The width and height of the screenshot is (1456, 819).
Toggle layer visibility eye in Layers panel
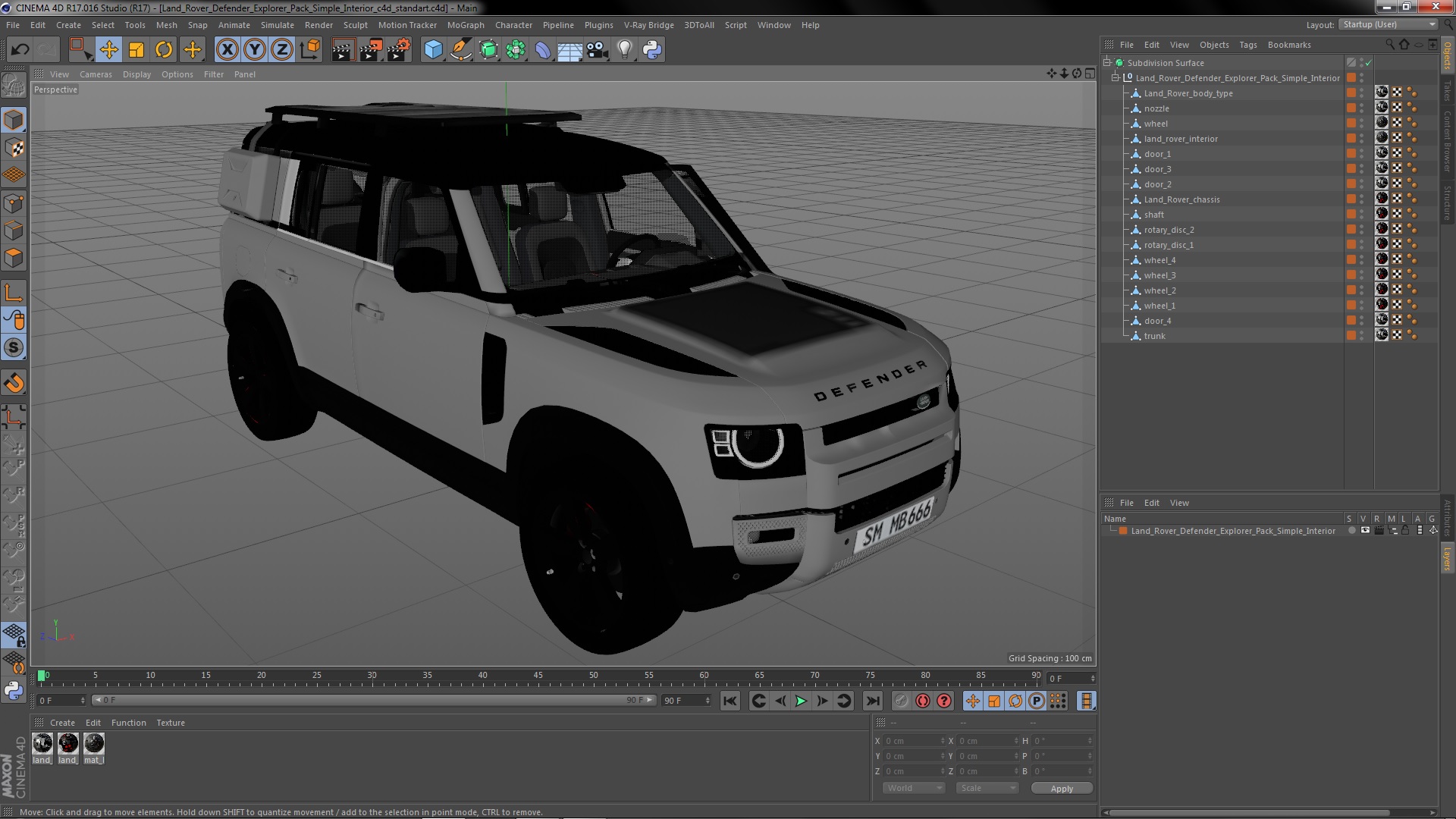pos(1365,531)
